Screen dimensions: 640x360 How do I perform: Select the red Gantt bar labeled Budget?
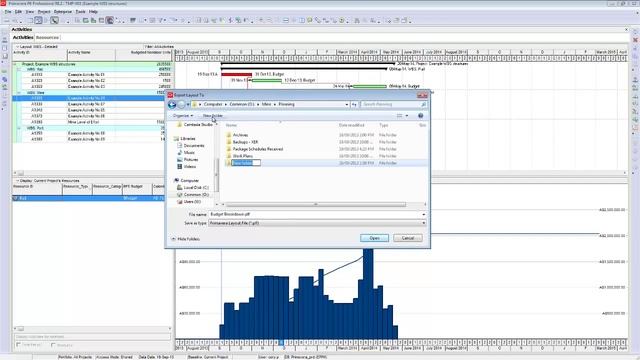236,74
